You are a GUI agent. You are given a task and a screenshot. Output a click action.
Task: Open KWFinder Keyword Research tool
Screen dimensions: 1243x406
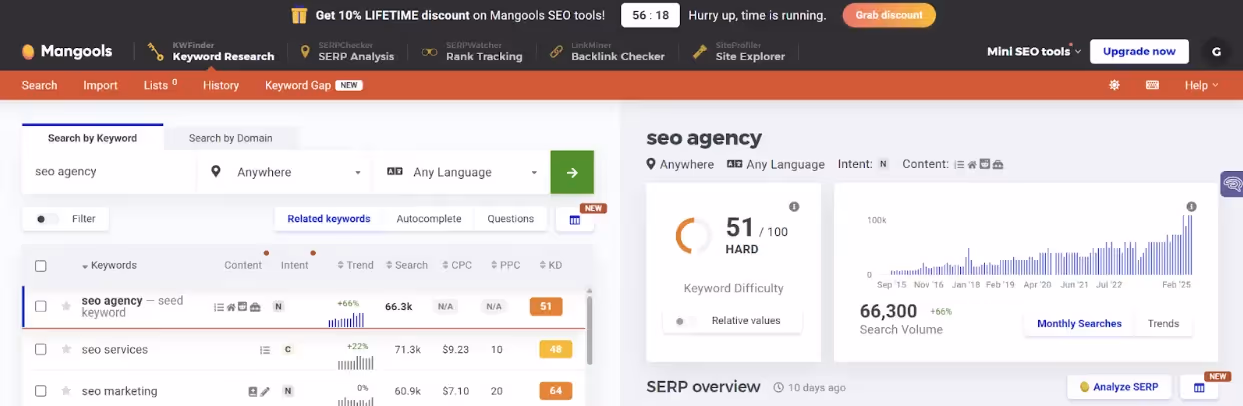pos(211,51)
